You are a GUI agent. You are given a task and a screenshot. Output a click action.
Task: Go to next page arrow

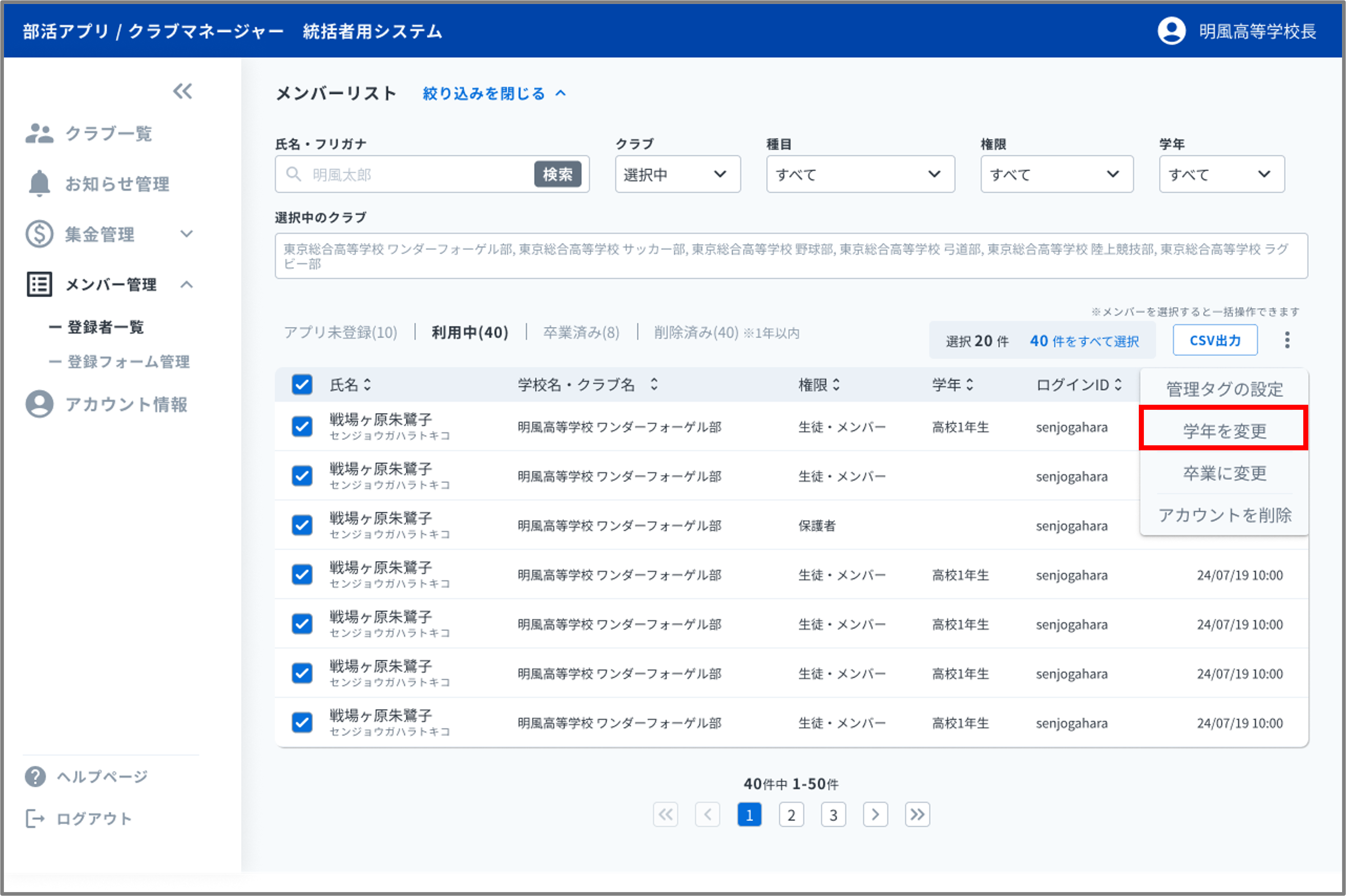click(875, 814)
